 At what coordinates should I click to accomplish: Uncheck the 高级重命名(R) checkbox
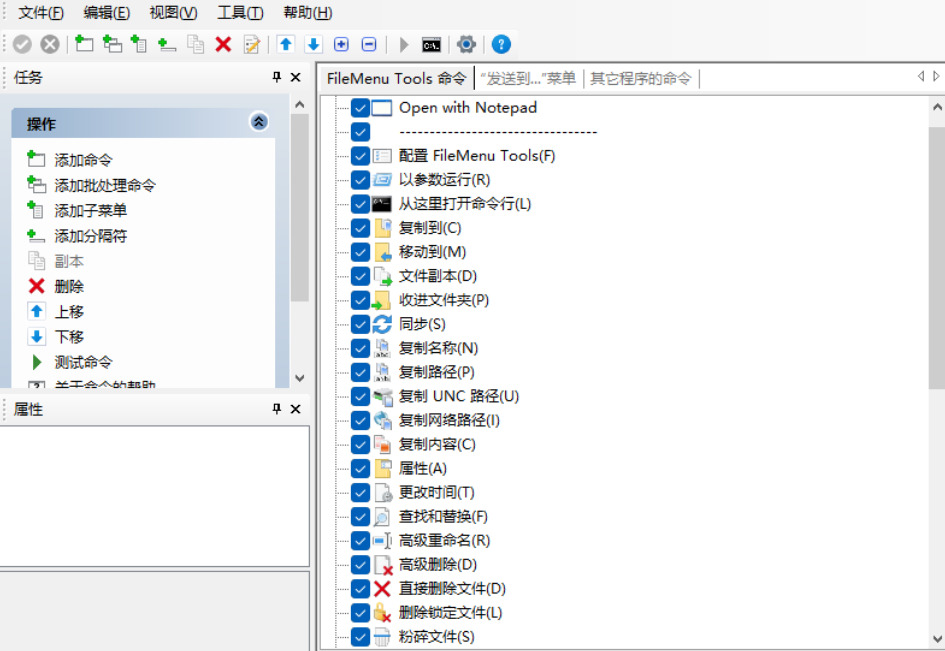pyautogui.click(x=360, y=541)
